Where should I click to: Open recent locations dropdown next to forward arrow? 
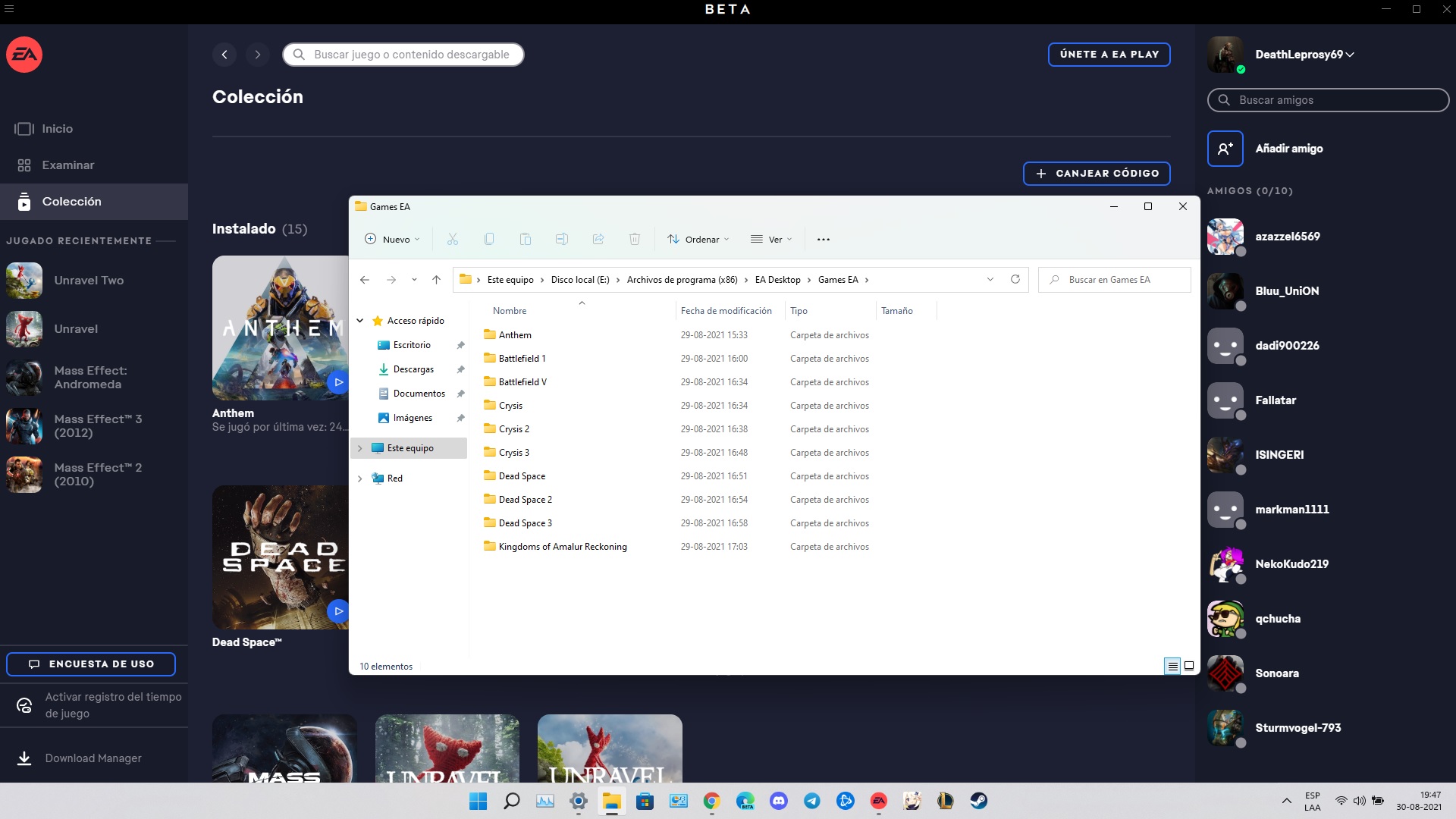tap(414, 280)
